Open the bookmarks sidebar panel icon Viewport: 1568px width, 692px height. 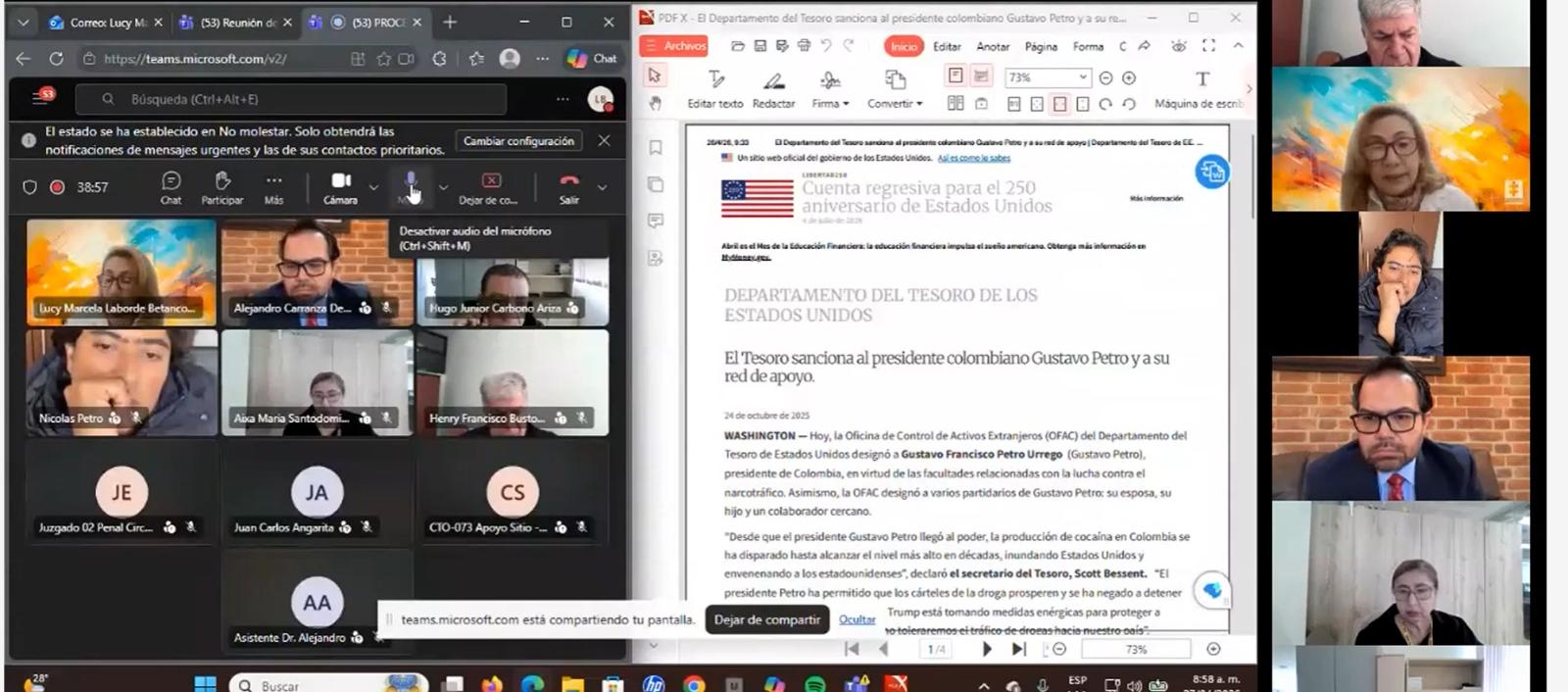(x=656, y=148)
